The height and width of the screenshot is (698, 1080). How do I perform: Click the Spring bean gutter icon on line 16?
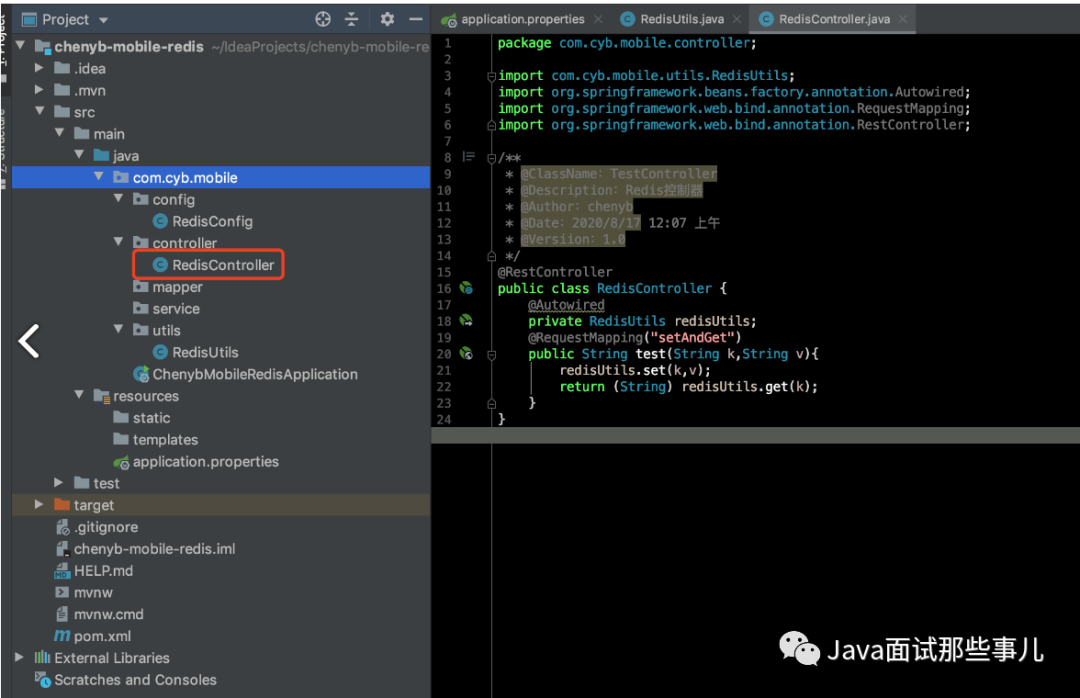[x=466, y=288]
